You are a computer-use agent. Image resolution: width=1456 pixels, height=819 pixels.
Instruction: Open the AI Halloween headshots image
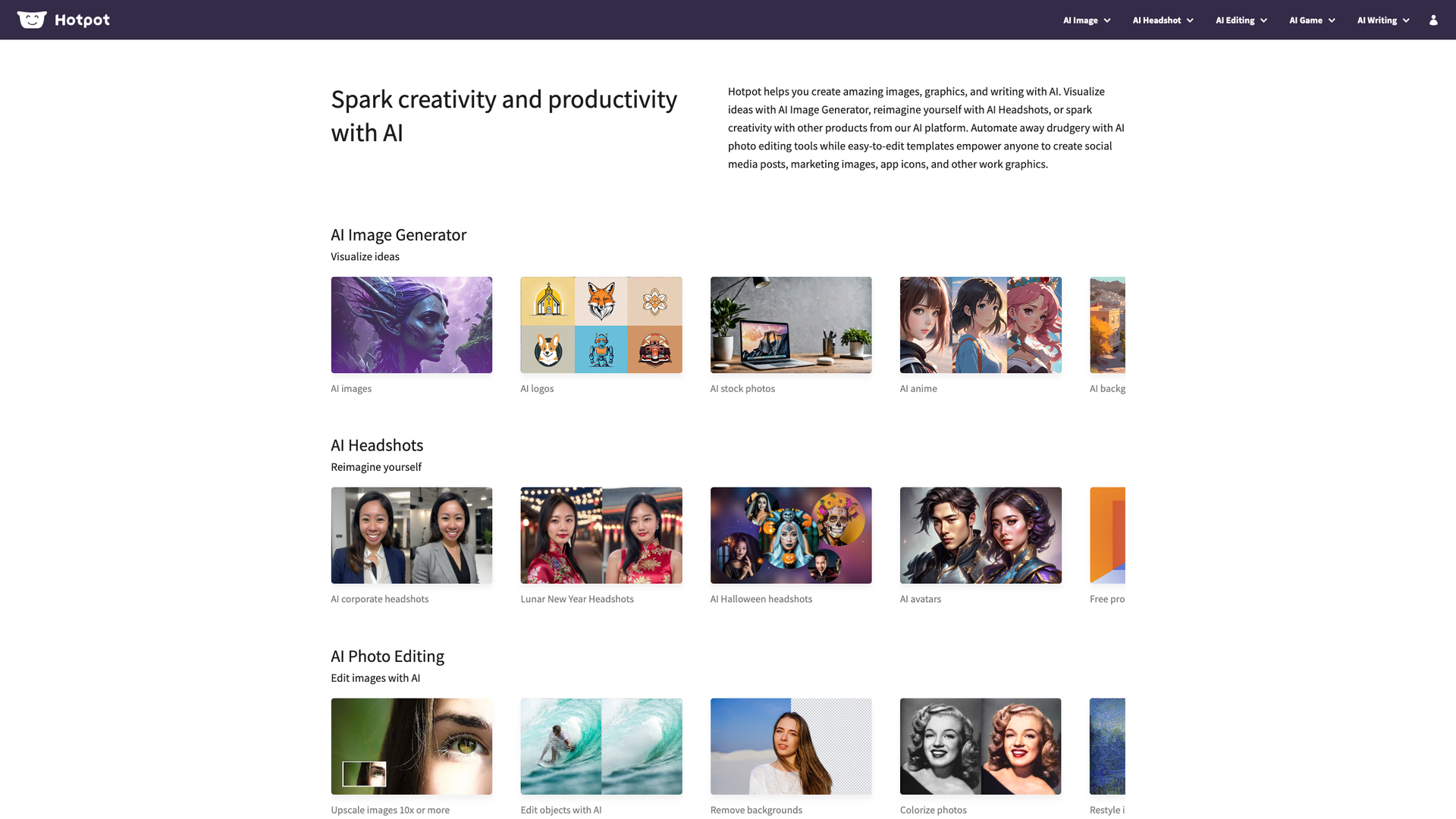pos(791,535)
